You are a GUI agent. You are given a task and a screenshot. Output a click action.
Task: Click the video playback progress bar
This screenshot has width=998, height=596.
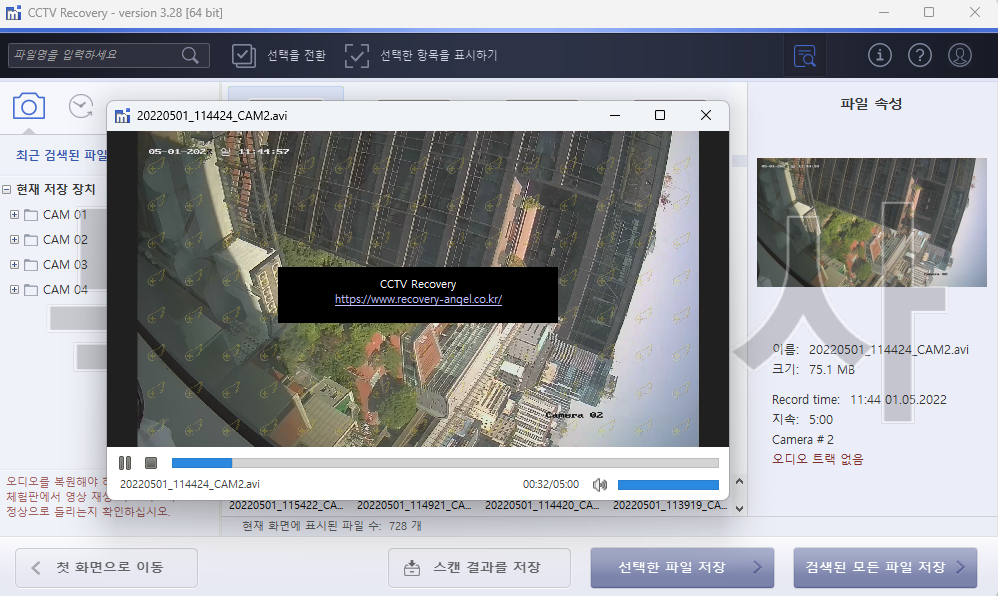click(x=445, y=463)
